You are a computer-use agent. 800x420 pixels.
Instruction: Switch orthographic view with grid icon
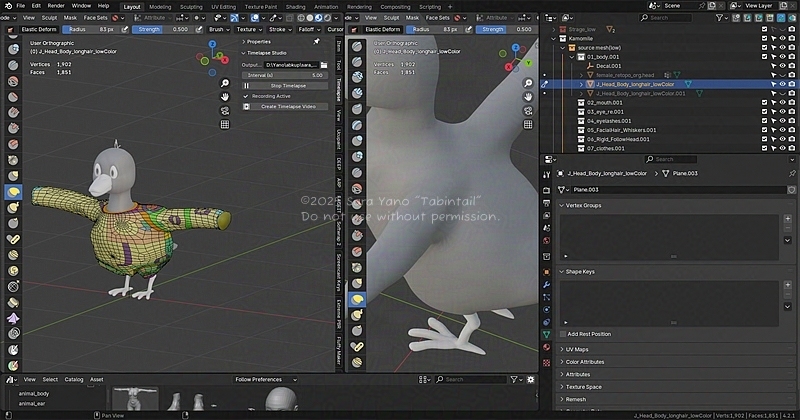pyautogui.click(x=225, y=122)
